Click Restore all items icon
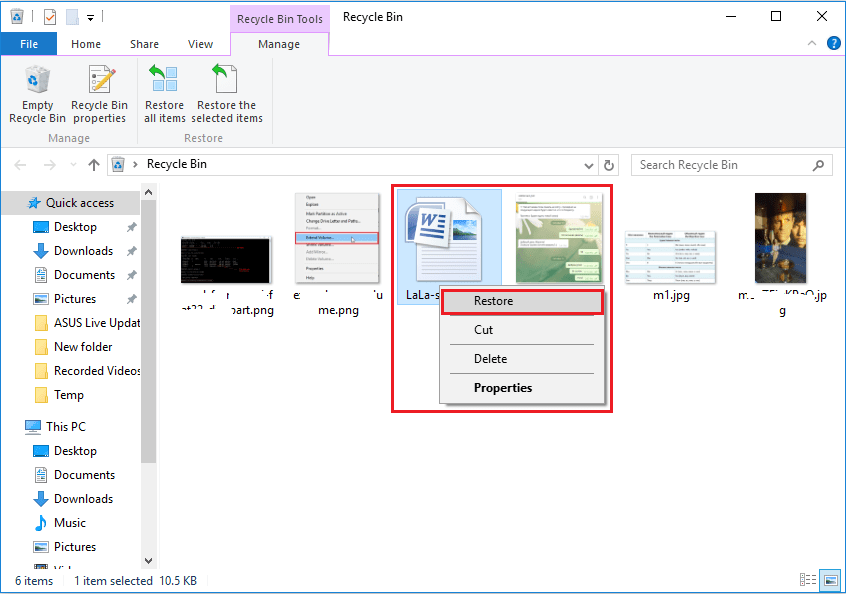846x594 pixels. [164, 94]
